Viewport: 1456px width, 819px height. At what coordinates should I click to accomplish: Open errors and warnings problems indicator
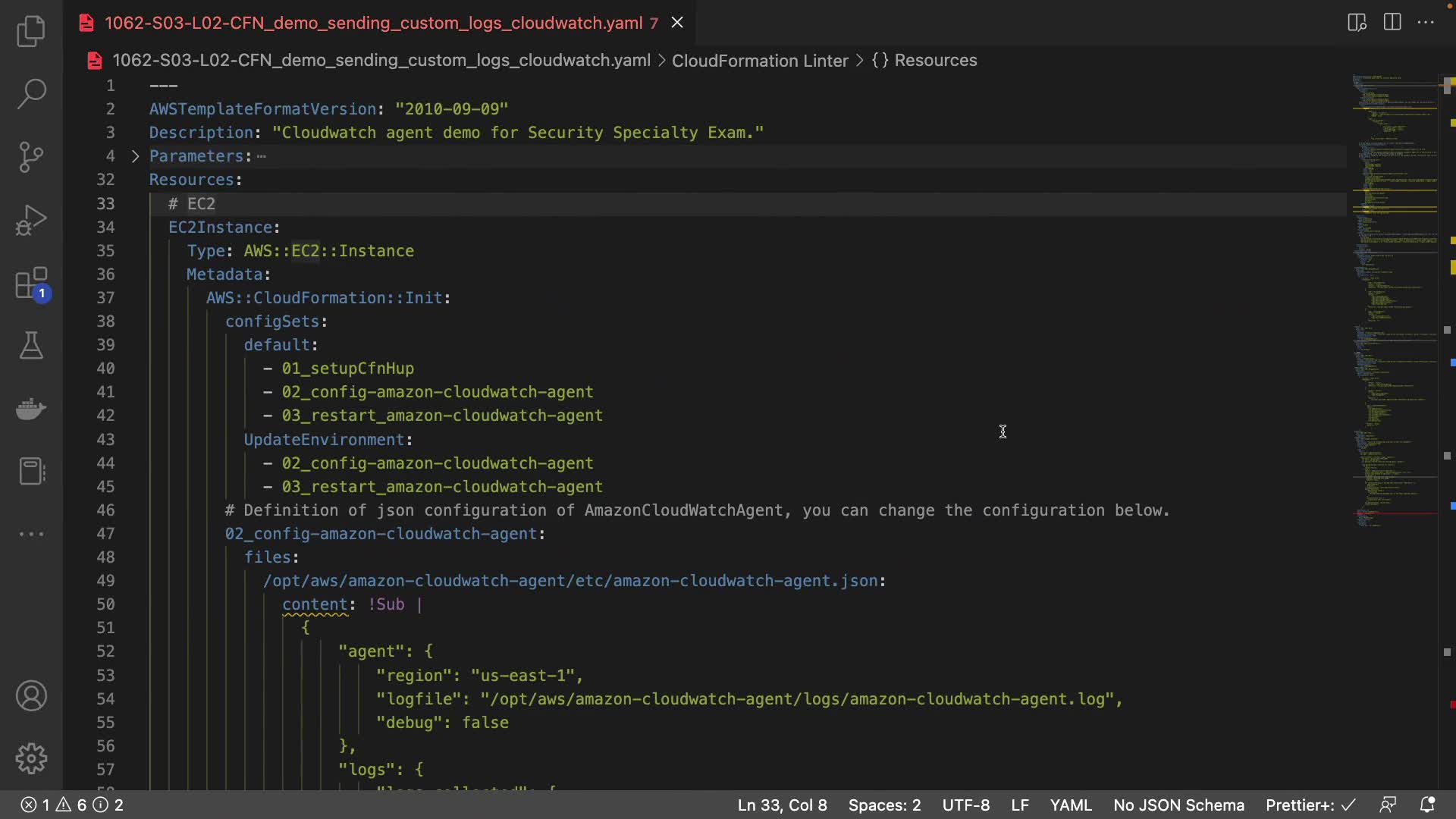click(x=72, y=805)
